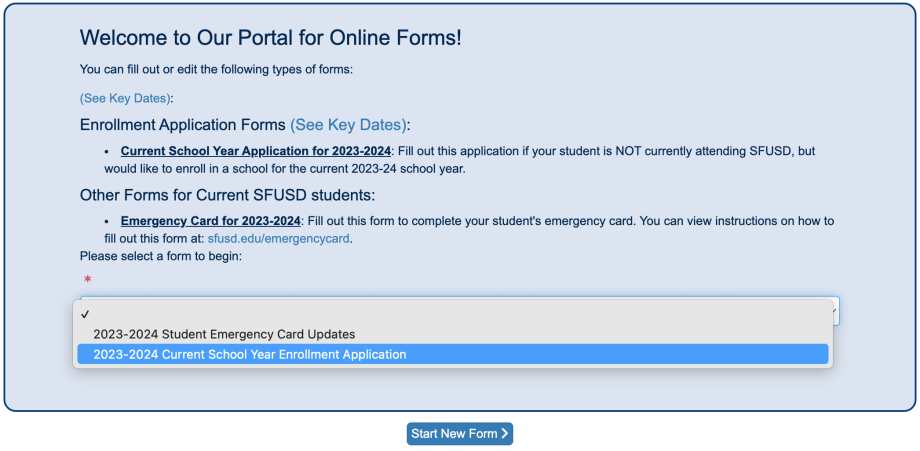Screen dimensions: 920x451
Task: Select the empty blank dropdown option
Action: pyautogui.click(x=452, y=314)
